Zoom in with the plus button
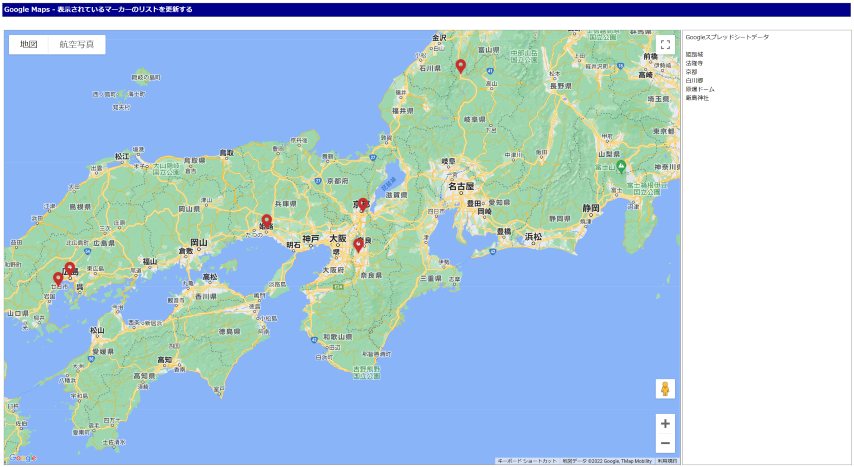The height and width of the screenshot is (467, 854). click(665, 423)
